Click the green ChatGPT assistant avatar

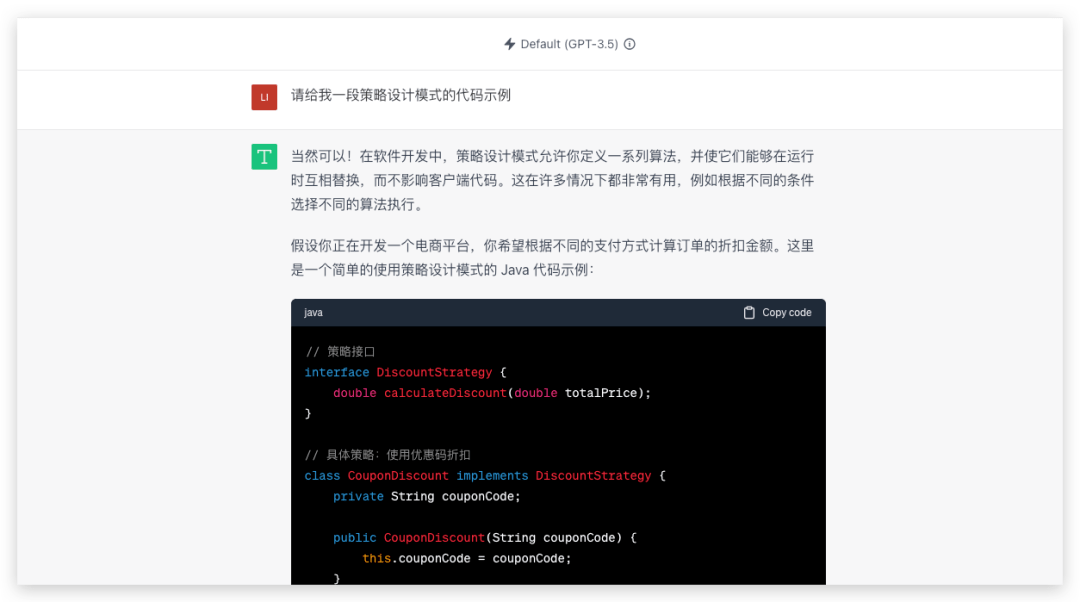pyautogui.click(x=264, y=156)
